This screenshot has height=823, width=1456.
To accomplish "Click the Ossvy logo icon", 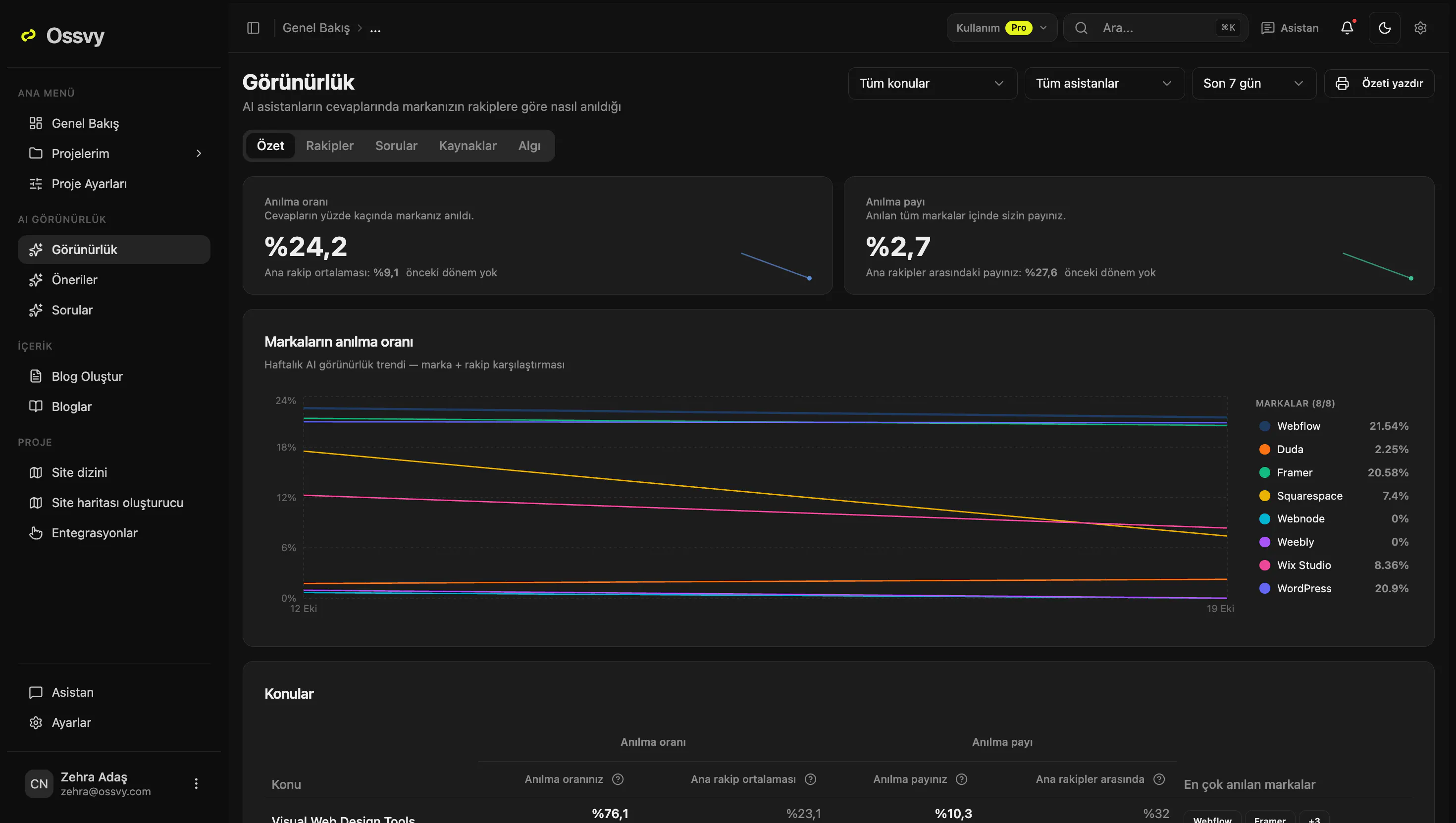I will click(28, 36).
